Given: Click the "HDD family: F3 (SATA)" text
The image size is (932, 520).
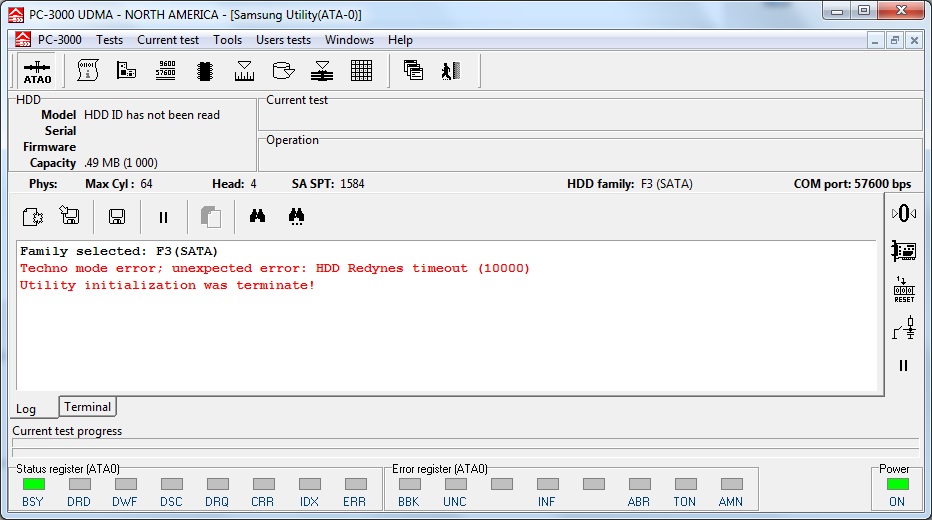Looking at the screenshot, I should 629,184.
